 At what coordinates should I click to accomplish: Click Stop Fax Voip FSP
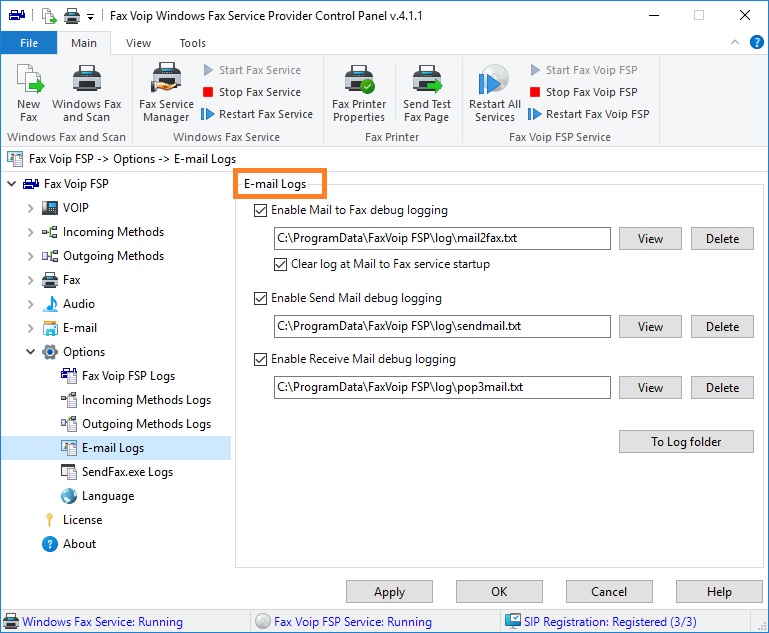point(584,92)
